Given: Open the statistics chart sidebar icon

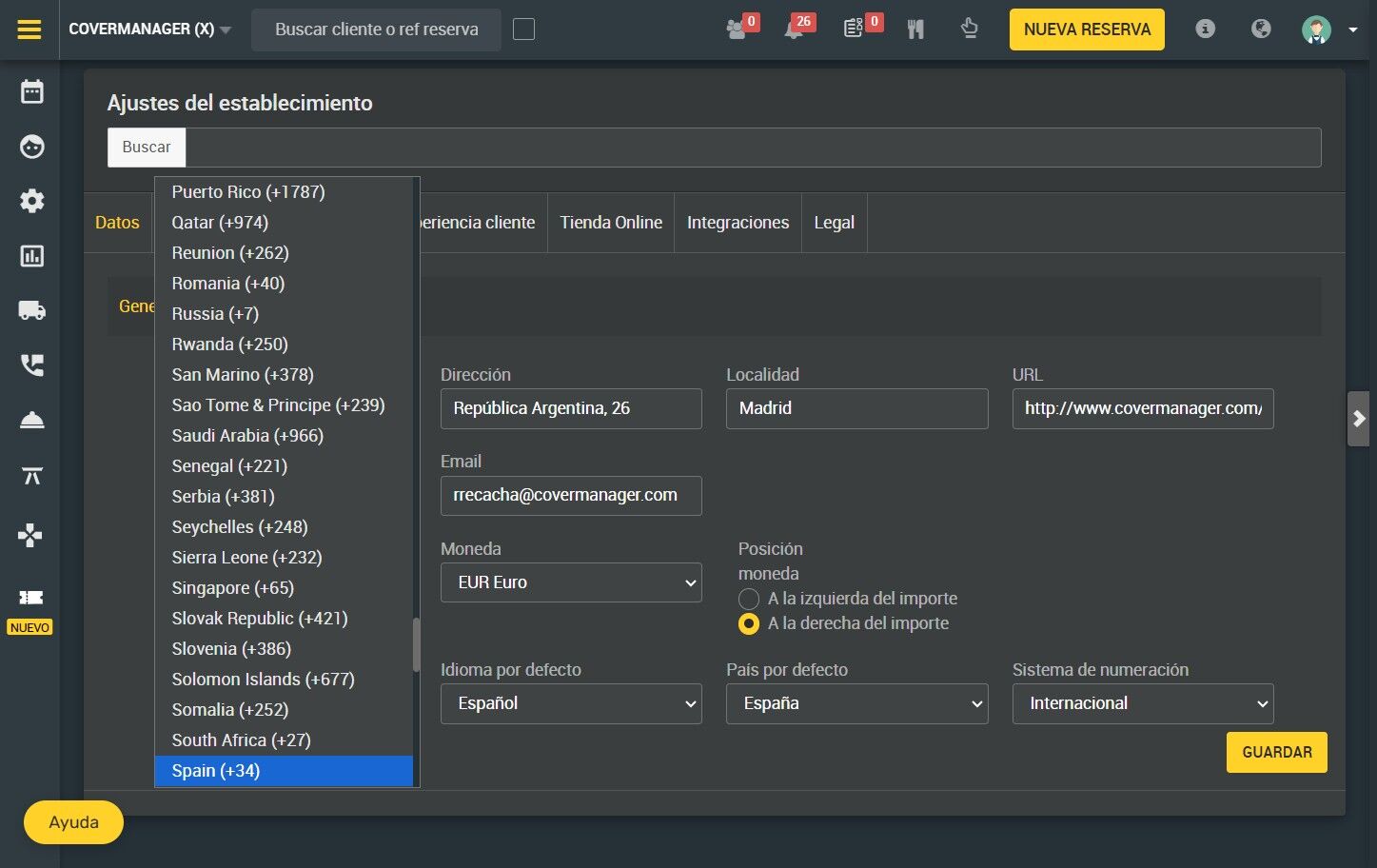Looking at the screenshot, I should coord(32,256).
